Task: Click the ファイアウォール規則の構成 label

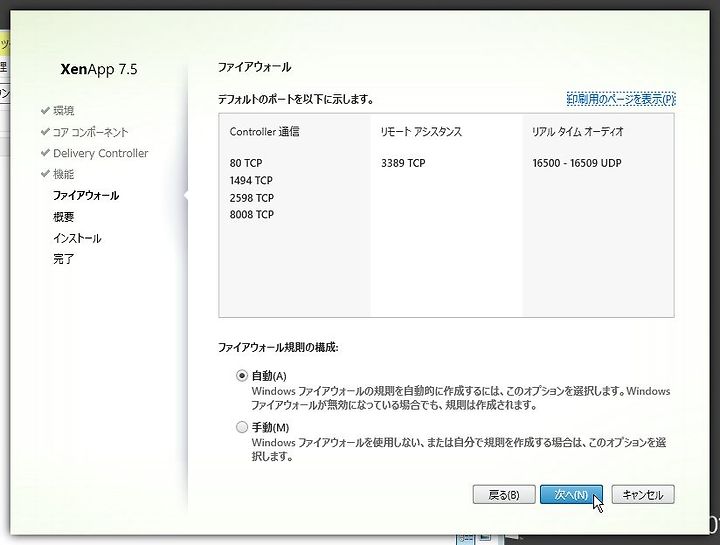Action: [x=278, y=348]
